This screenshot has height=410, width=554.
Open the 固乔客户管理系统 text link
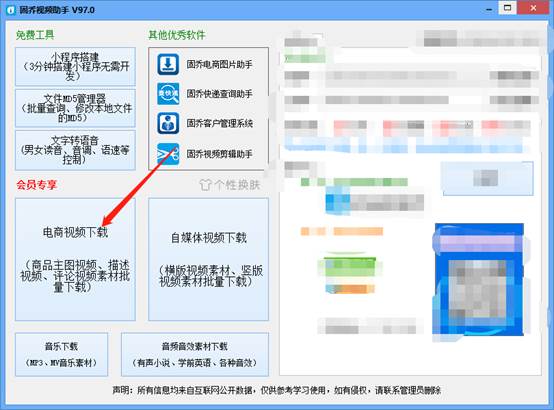219,123
